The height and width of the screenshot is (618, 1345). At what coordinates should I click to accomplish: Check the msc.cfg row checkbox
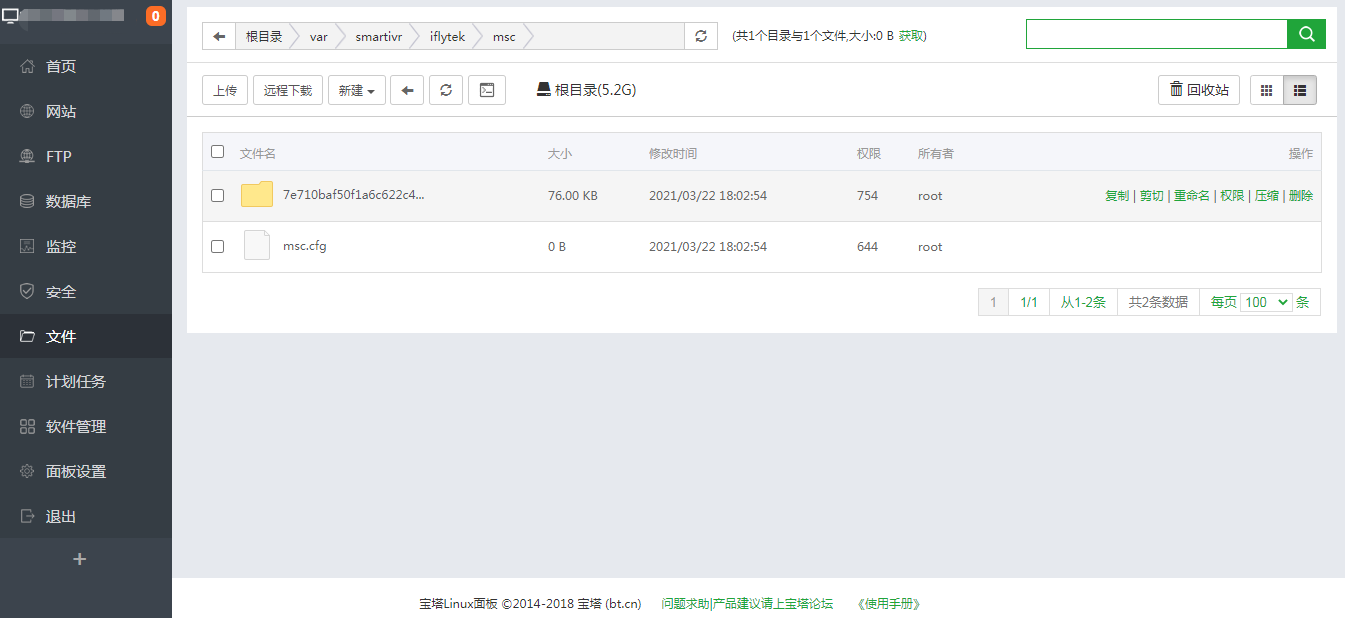218,246
